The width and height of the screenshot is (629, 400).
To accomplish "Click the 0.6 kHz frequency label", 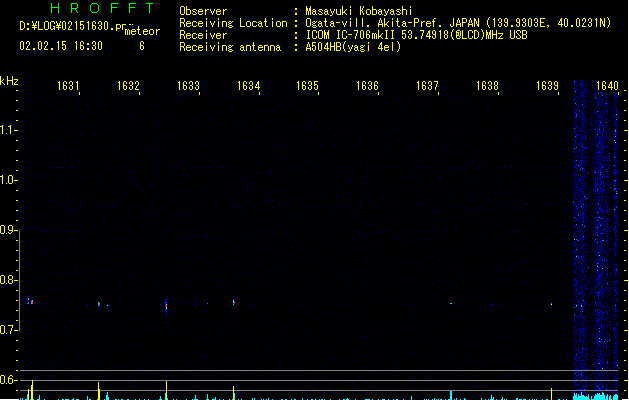I will click(x=7, y=380).
